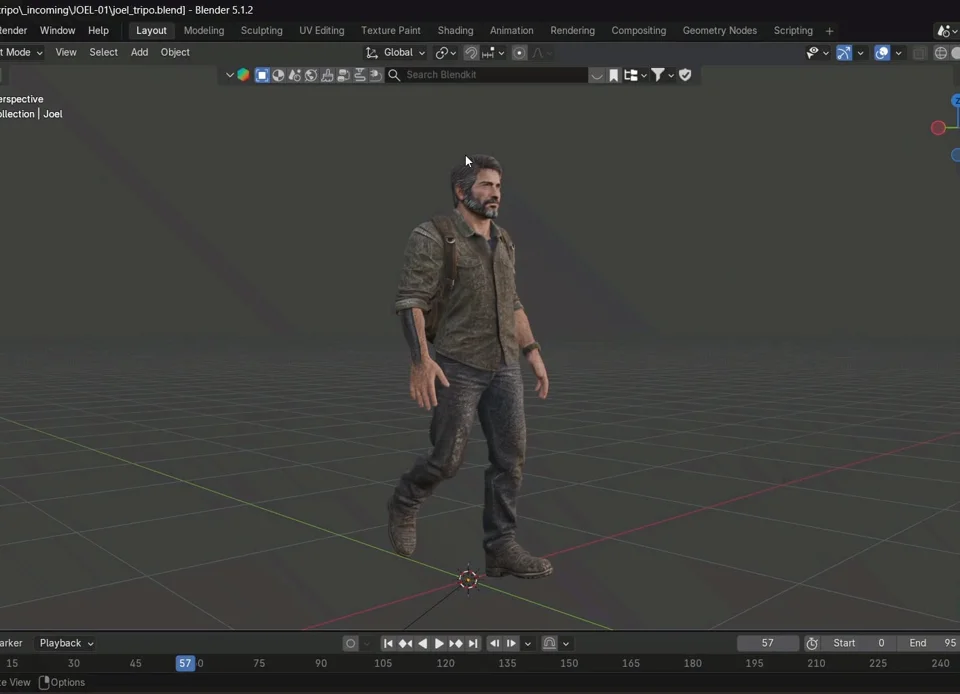Step back one frame
The width and height of the screenshot is (960, 694).
point(494,643)
